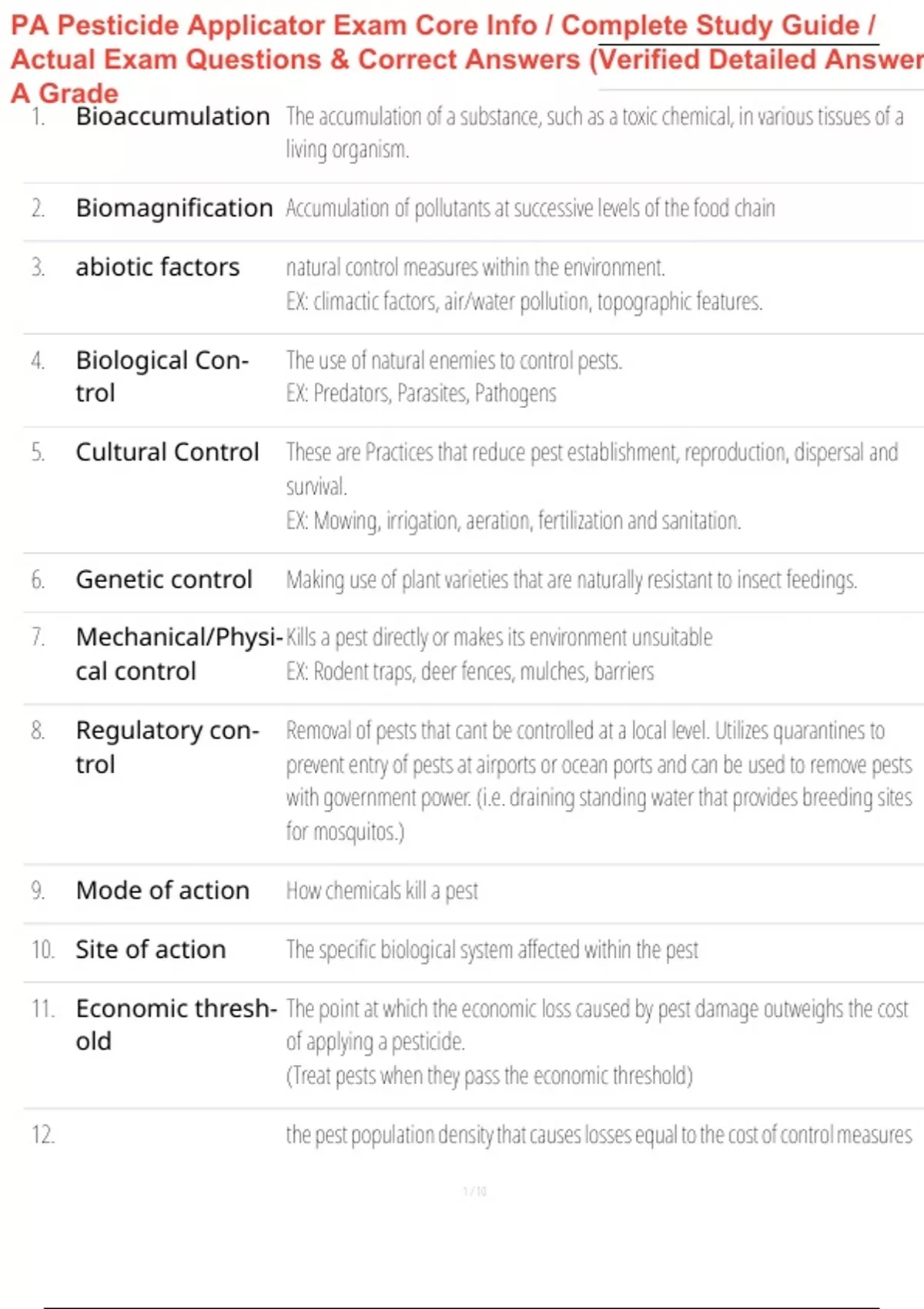Viewport: 924px width, 1309px height.
Task: Select the term Bioaccumulation
Action: pos(172,116)
